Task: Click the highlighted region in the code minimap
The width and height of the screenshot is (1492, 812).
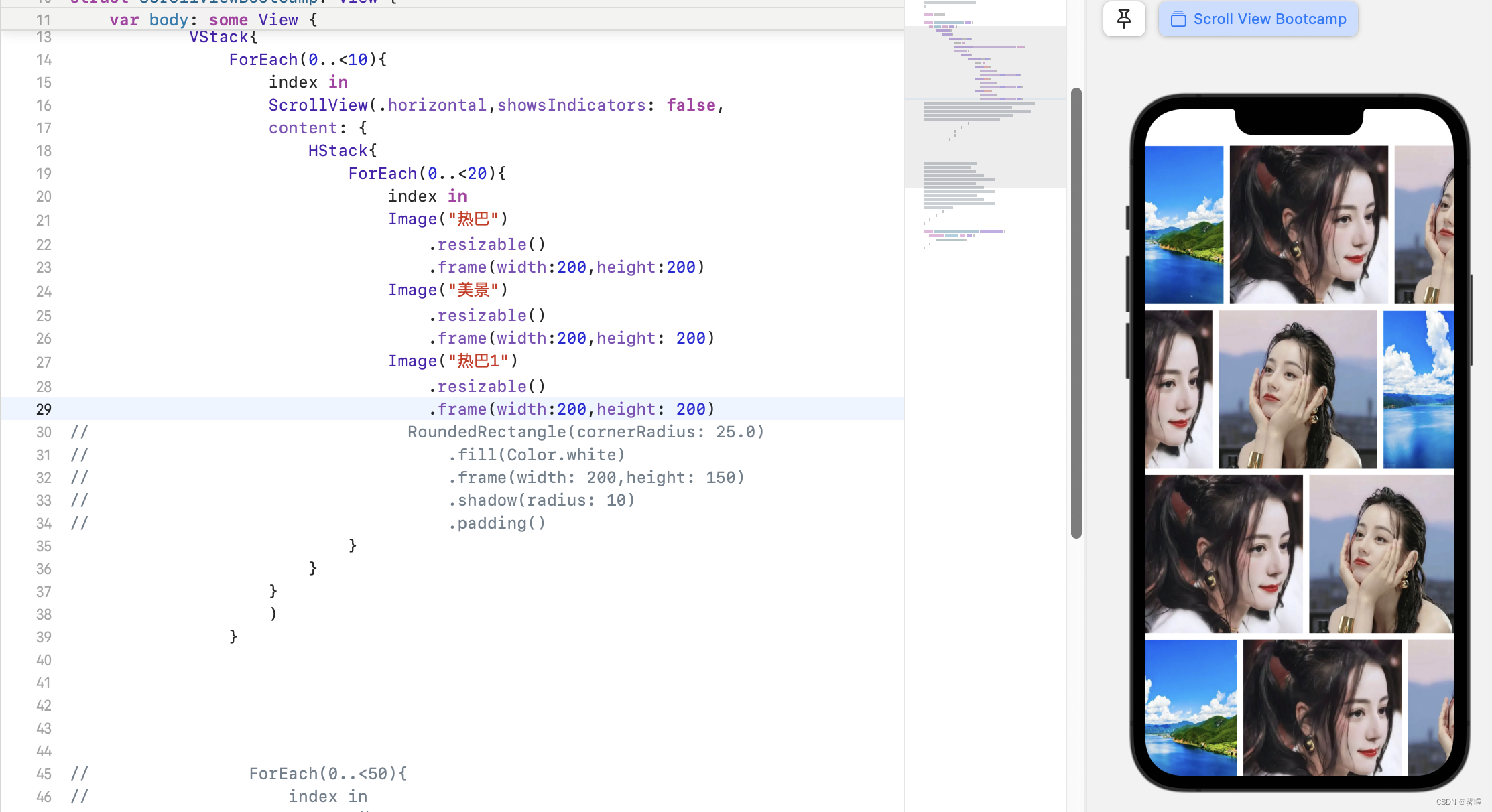Action: (x=985, y=106)
